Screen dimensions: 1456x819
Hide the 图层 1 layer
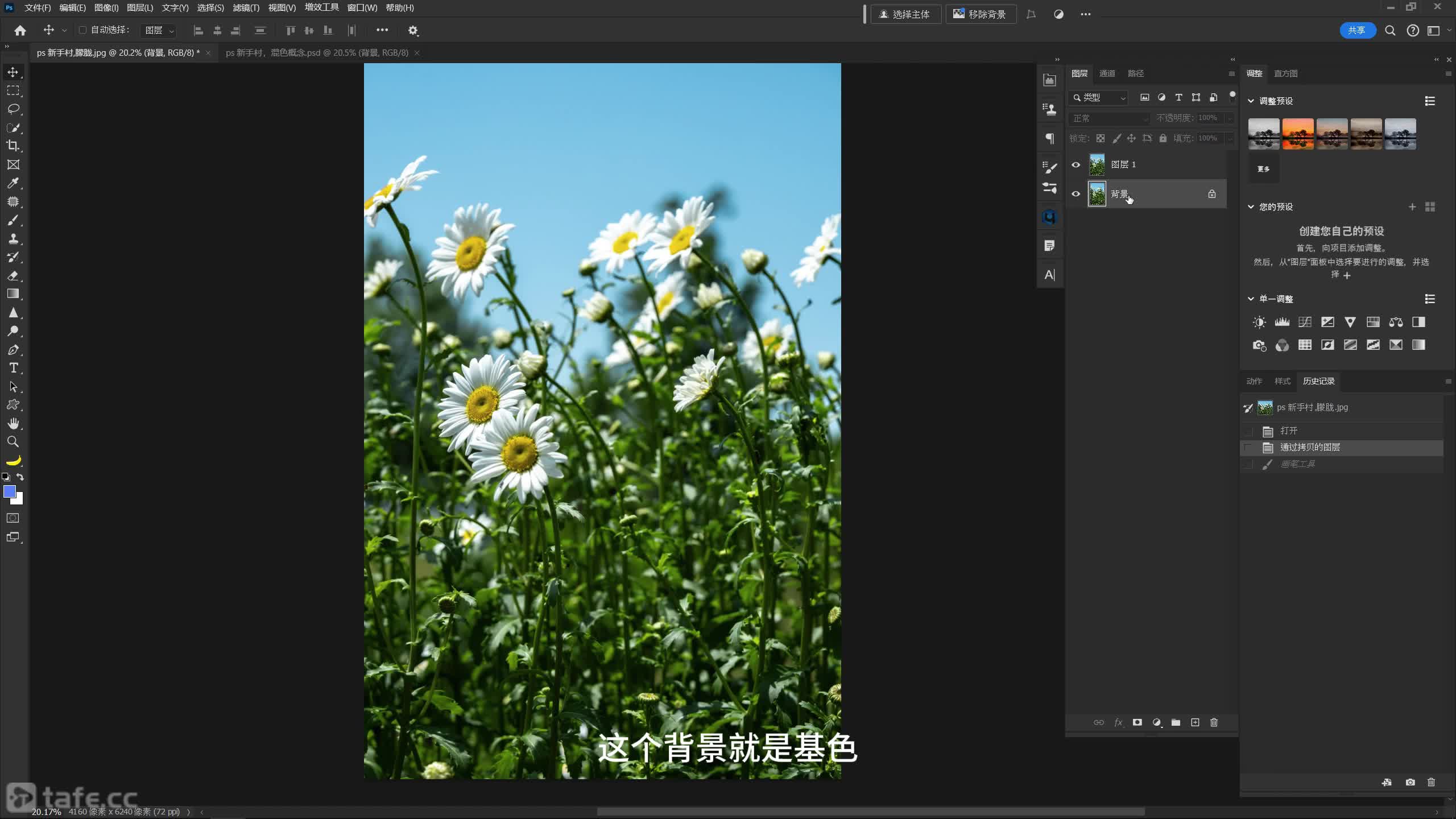[1076, 165]
